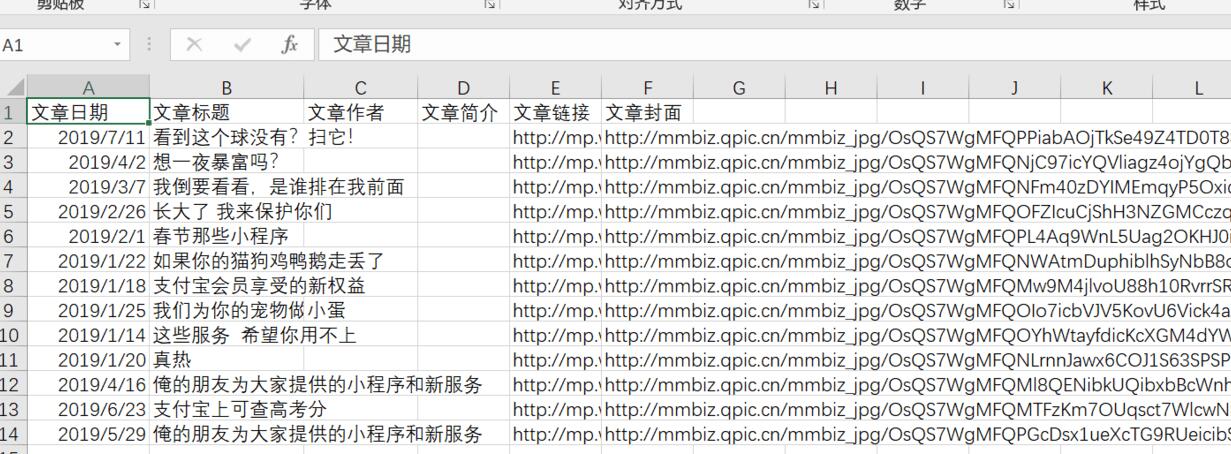Open the Name Box dropdown arrow
The height and width of the screenshot is (454, 1231).
tap(118, 45)
